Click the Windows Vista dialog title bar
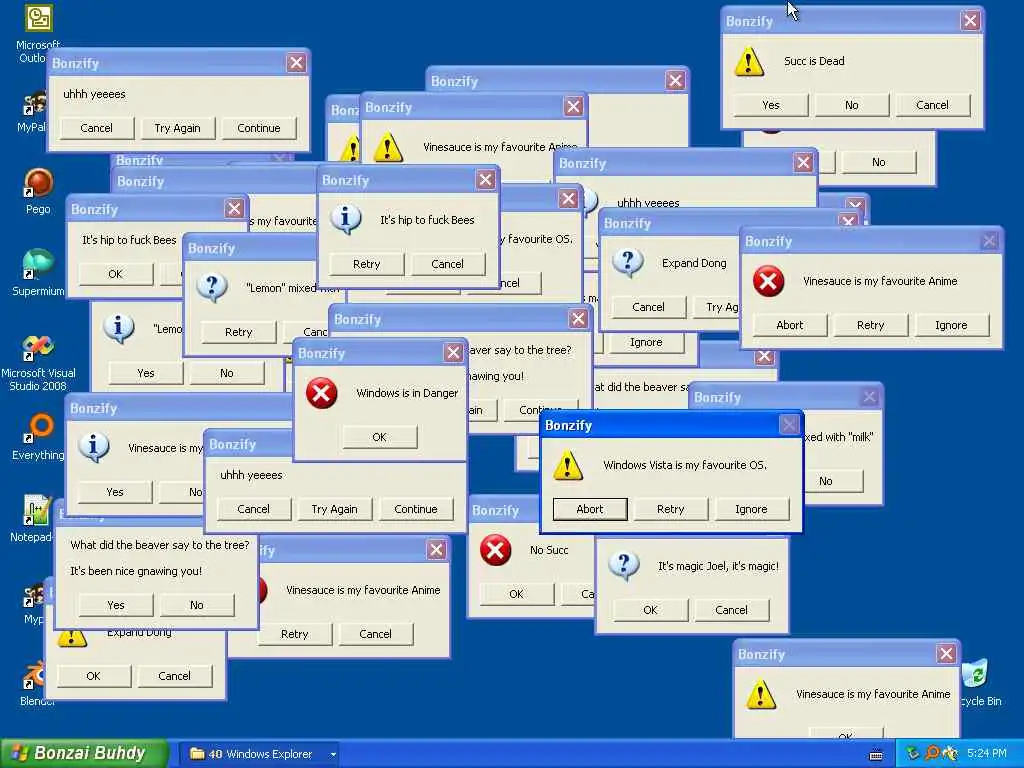 point(671,425)
